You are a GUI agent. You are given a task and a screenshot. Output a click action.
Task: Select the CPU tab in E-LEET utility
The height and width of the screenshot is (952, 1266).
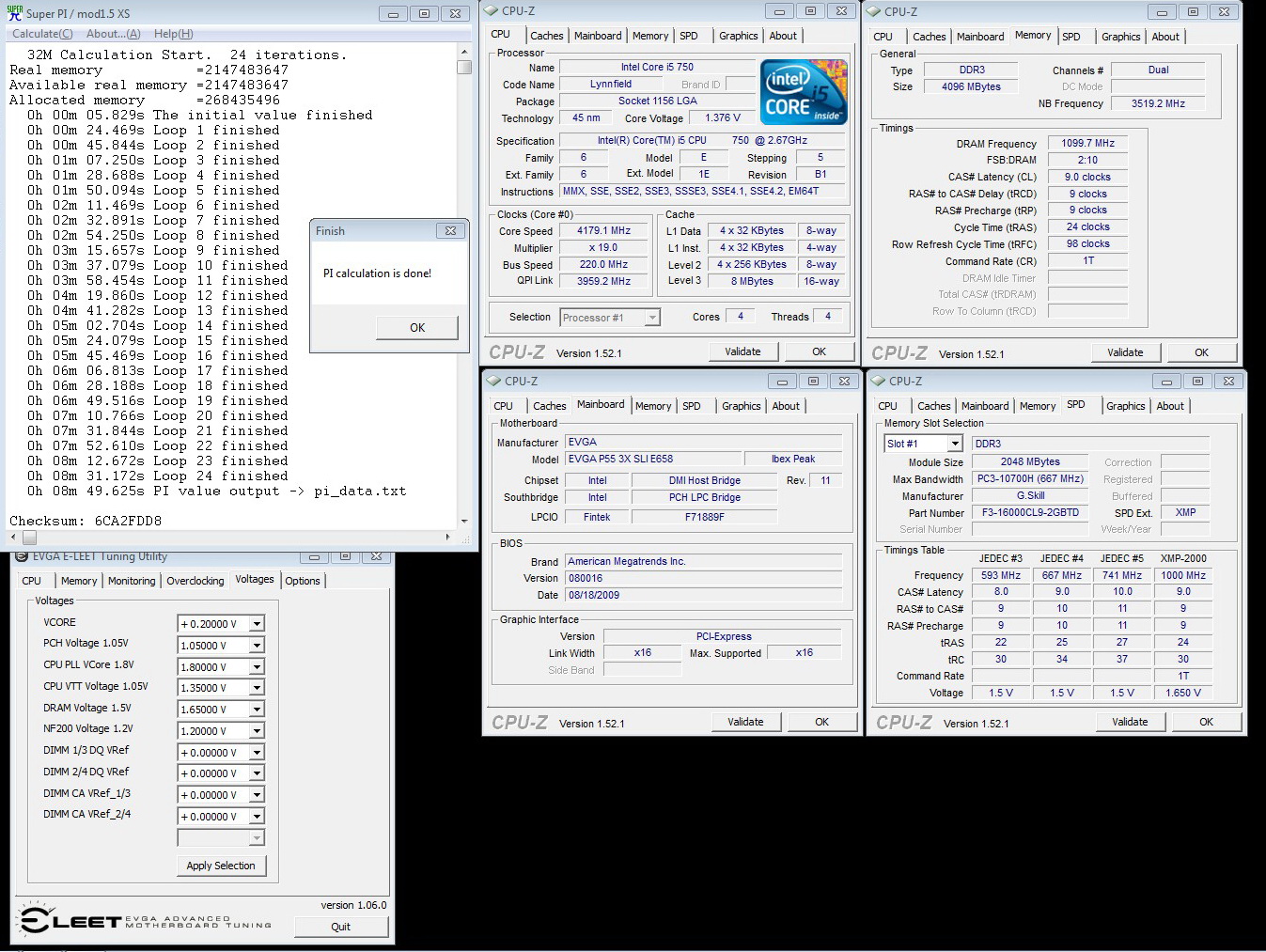(x=32, y=581)
